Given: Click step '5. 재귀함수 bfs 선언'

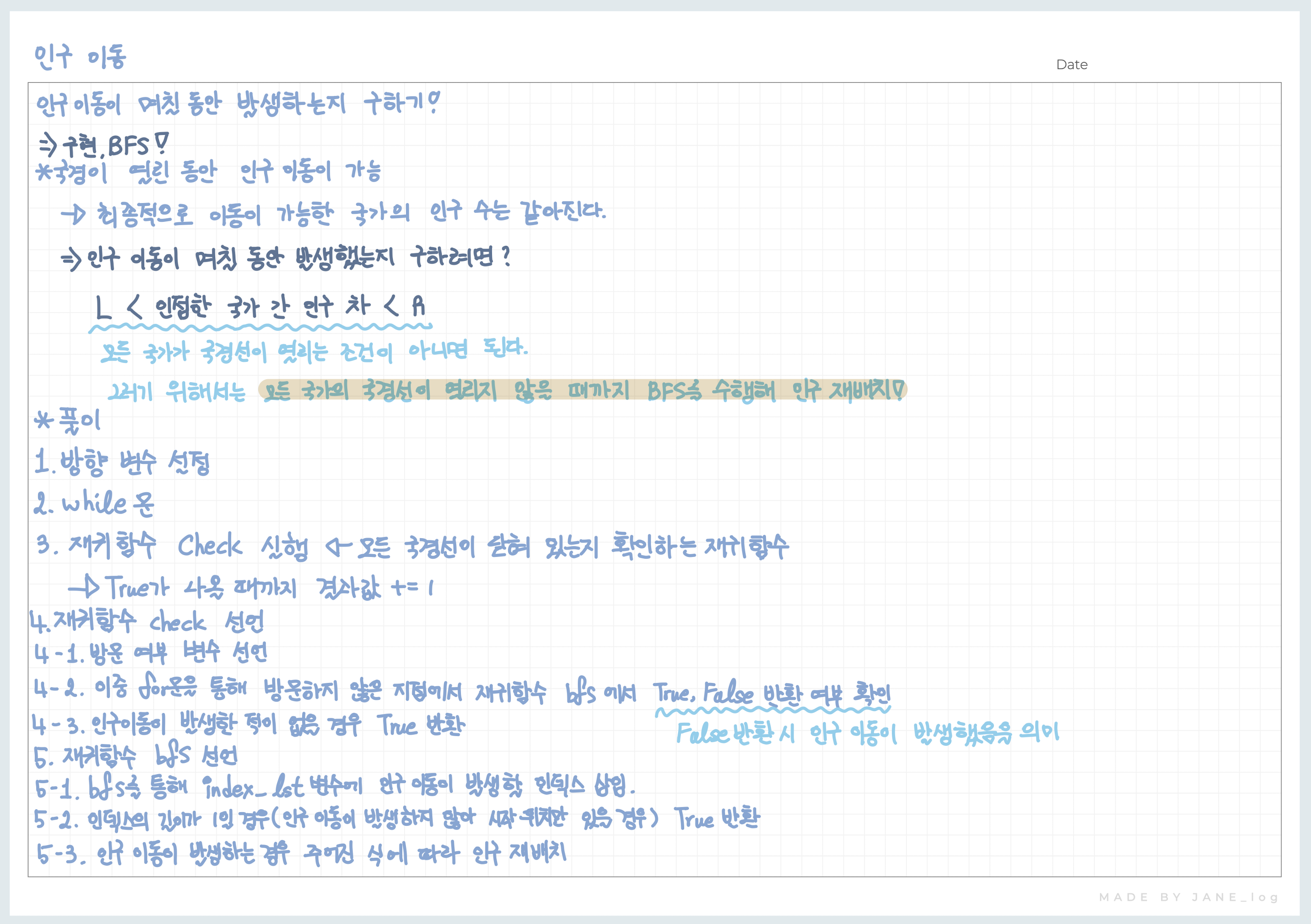Looking at the screenshot, I should [136, 757].
